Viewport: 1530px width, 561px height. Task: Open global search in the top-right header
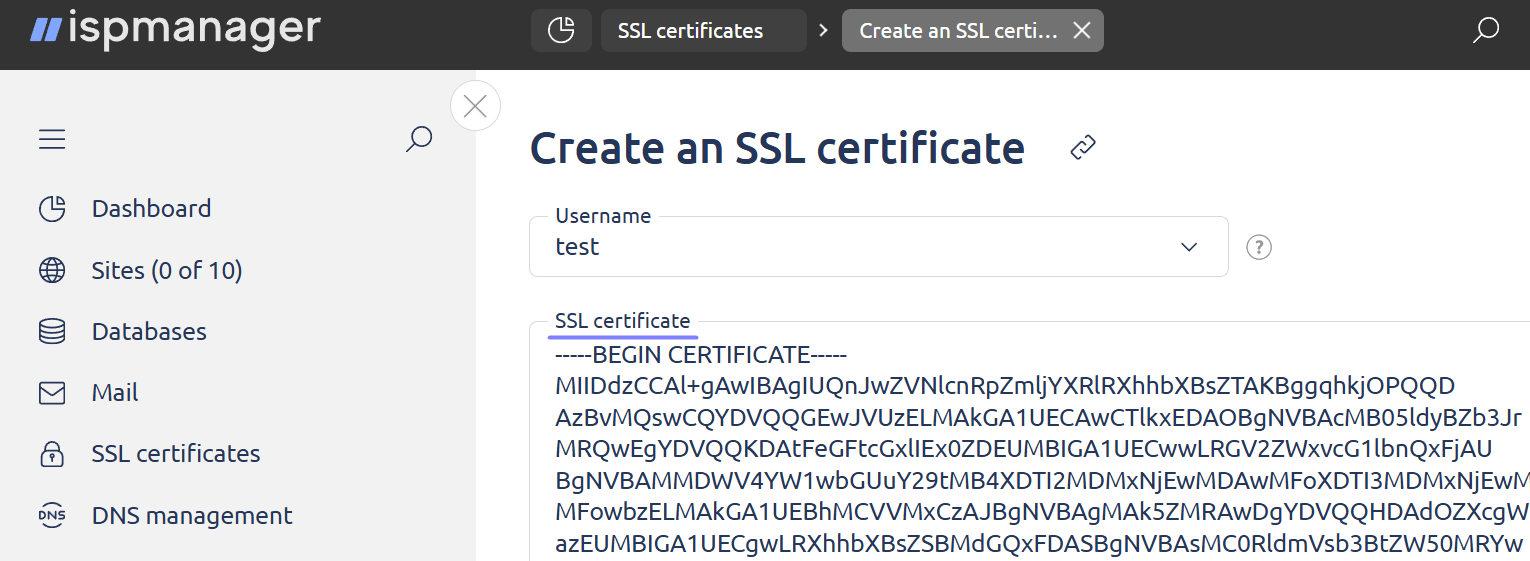[x=1485, y=31]
